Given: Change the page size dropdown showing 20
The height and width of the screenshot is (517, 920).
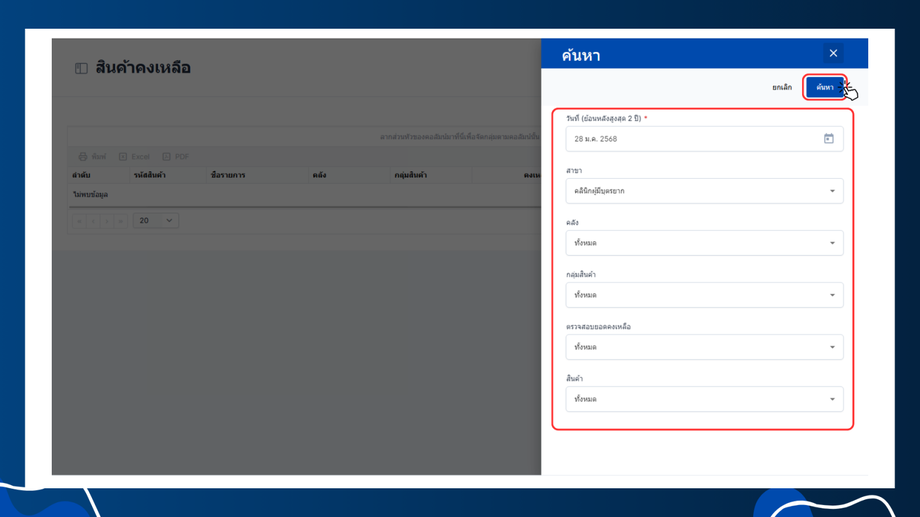Looking at the screenshot, I should click(155, 221).
